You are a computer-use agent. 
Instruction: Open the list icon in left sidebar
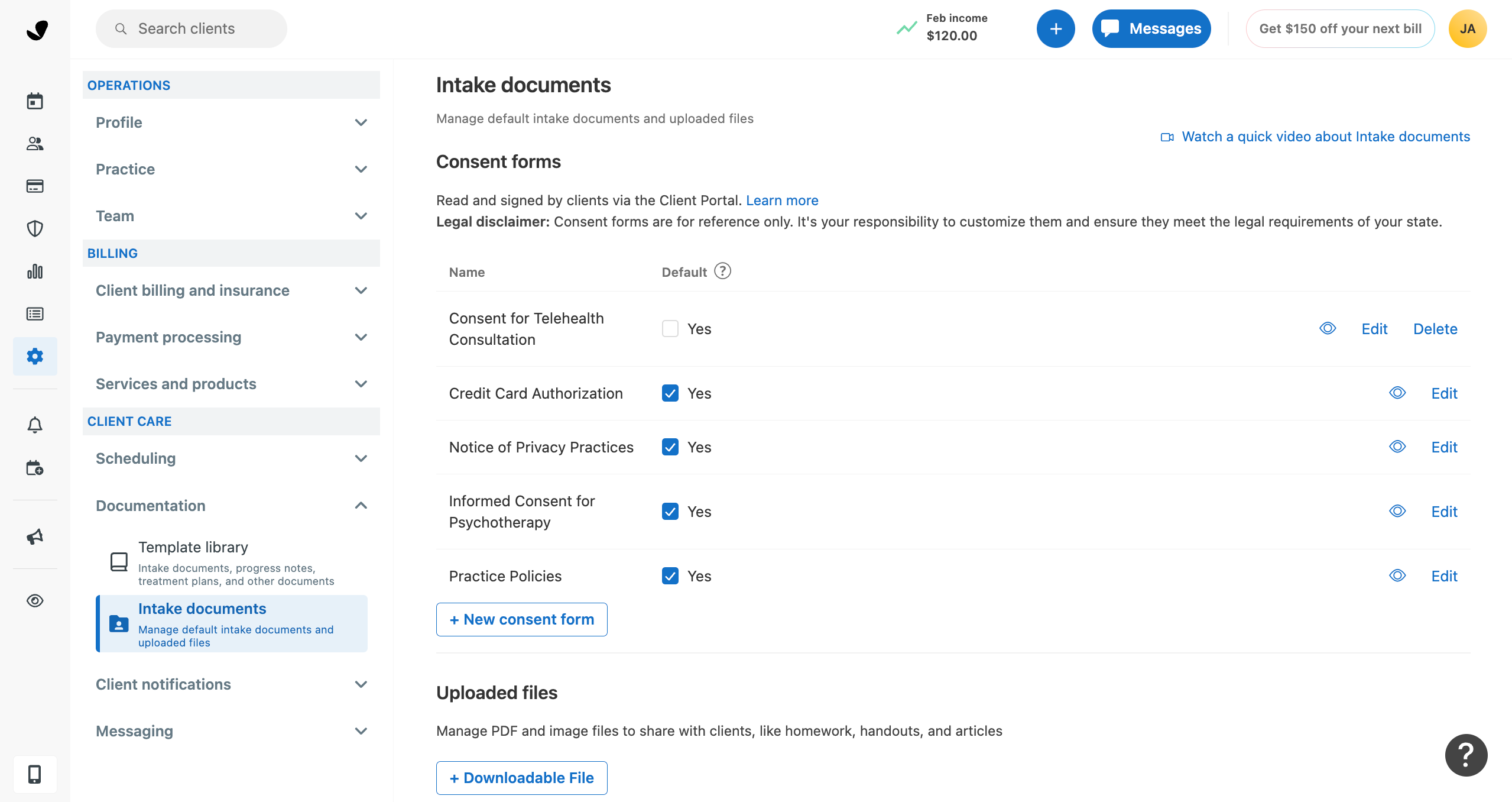click(35, 314)
